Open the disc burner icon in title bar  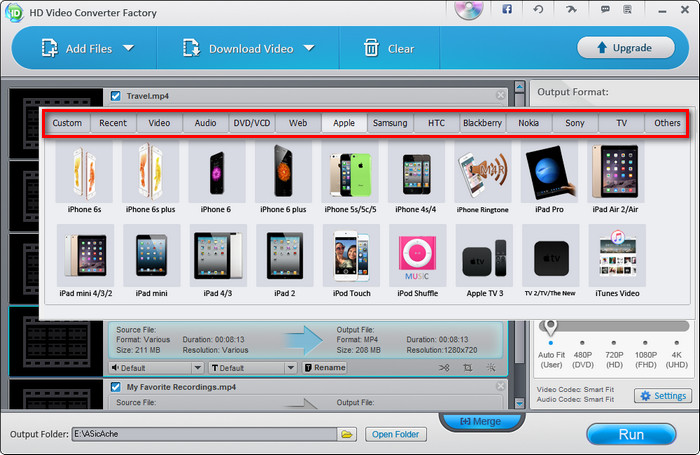[x=469, y=9]
